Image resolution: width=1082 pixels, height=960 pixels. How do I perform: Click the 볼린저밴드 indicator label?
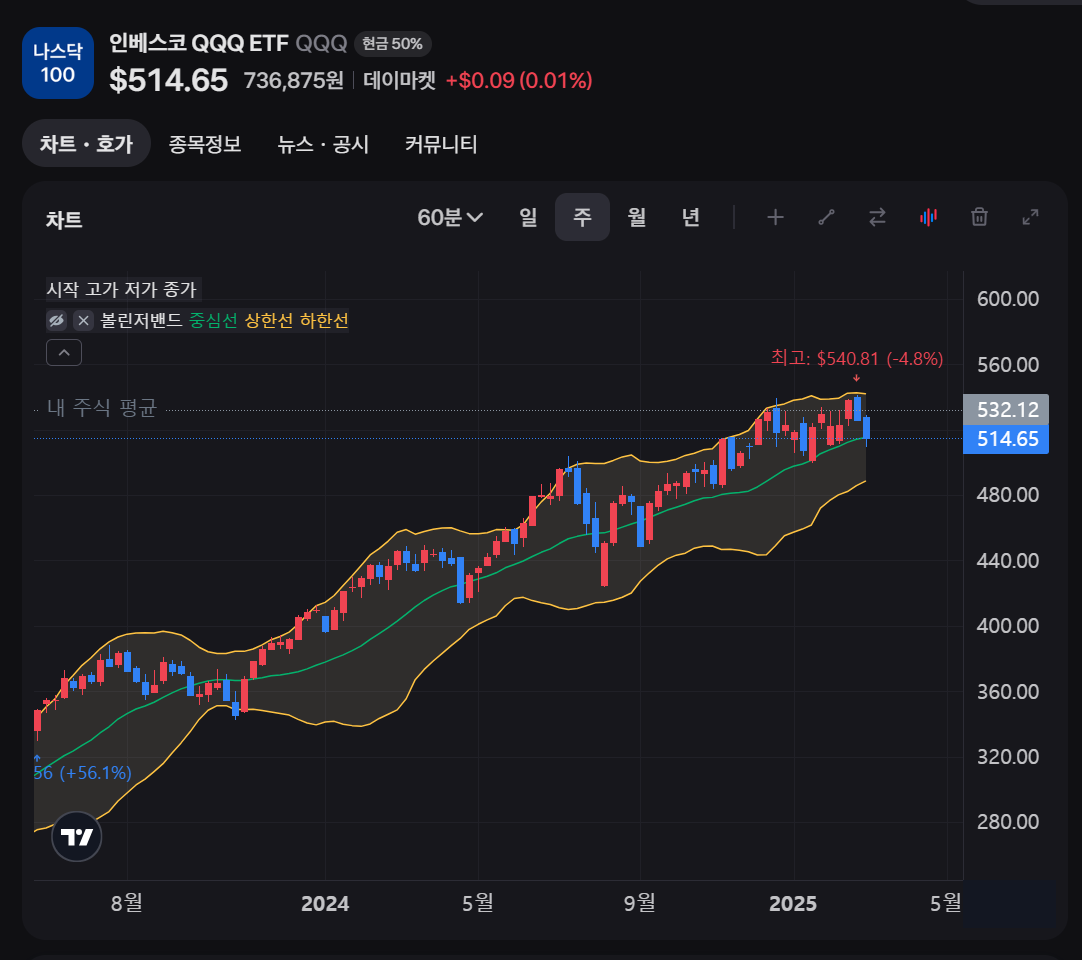[x=141, y=320]
